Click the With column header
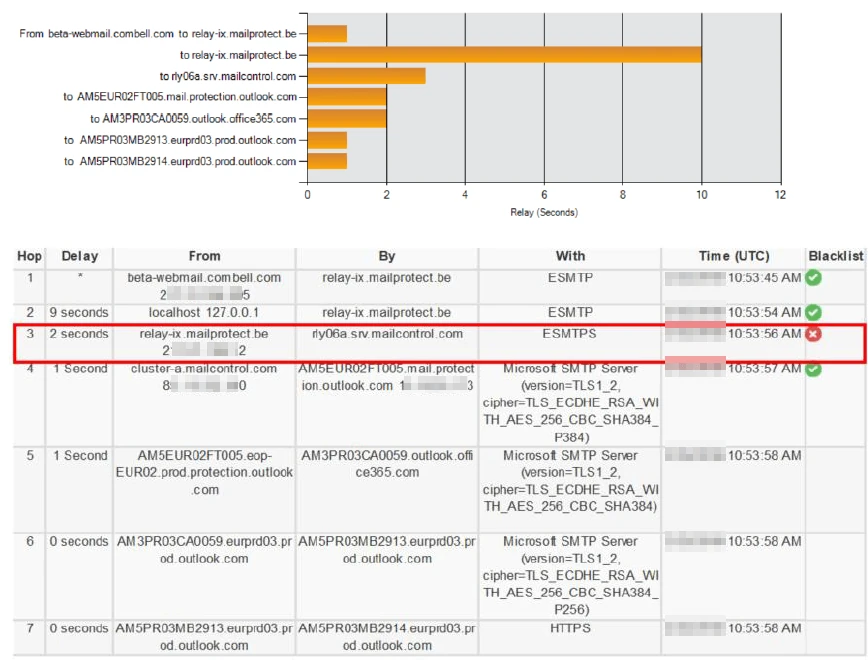868x660 pixels. 570,256
